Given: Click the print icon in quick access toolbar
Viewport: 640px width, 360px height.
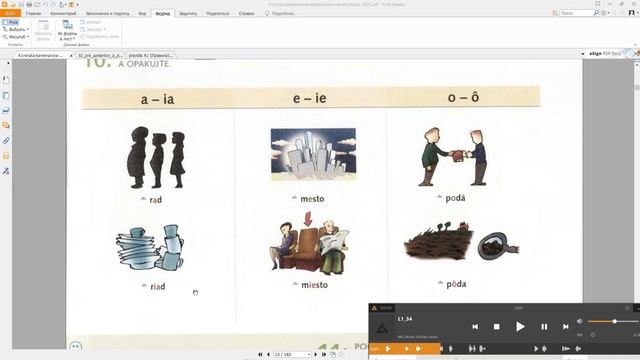Looking at the screenshot, I should pyautogui.click(x=29, y=4).
